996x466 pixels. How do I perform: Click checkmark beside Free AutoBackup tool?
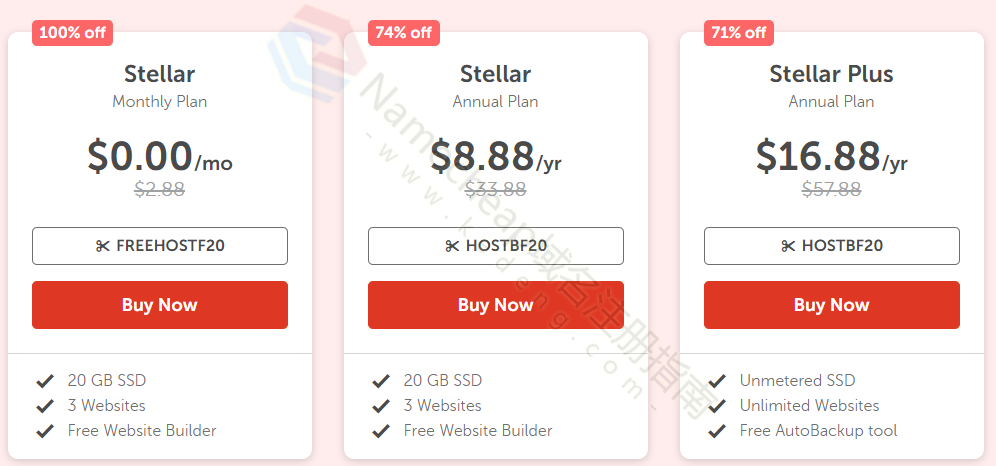[716, 431]
